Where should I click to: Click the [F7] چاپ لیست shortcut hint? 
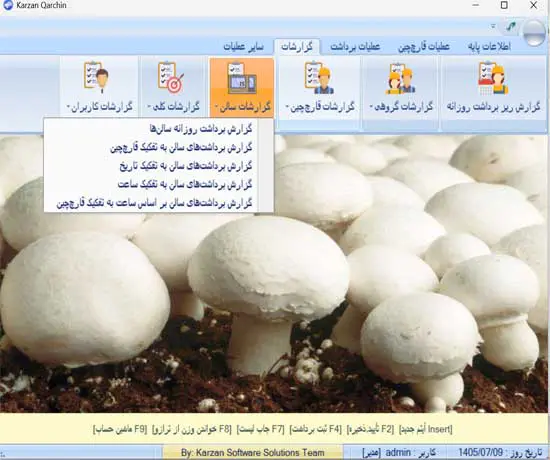click(261, 429)
